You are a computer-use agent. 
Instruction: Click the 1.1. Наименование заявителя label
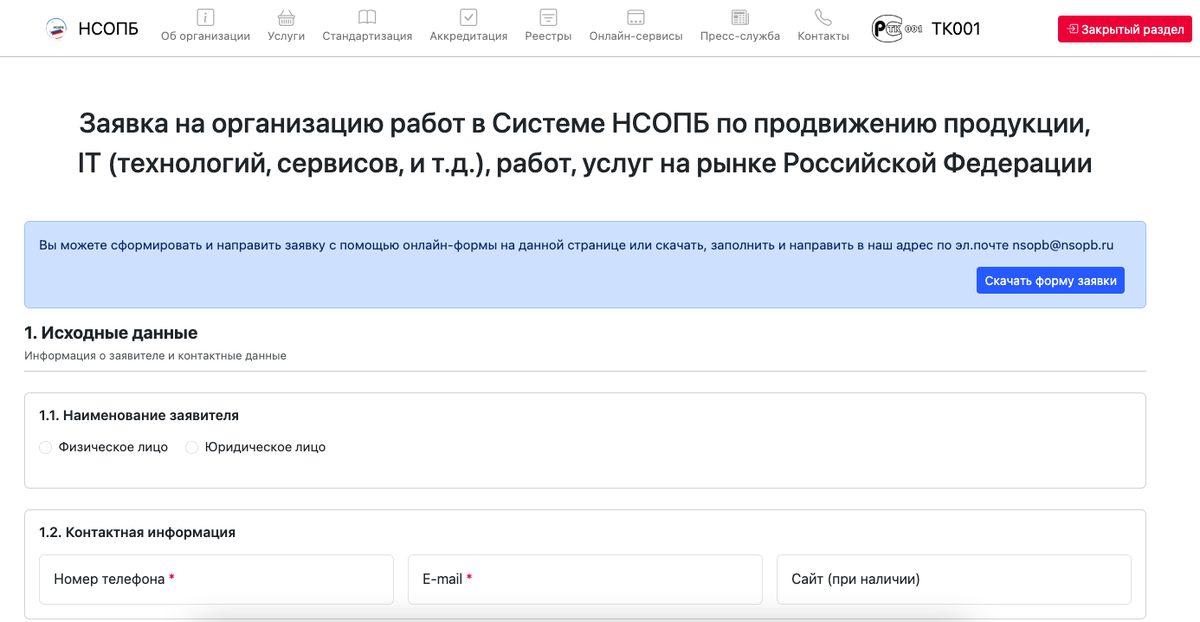coord(139,415)
